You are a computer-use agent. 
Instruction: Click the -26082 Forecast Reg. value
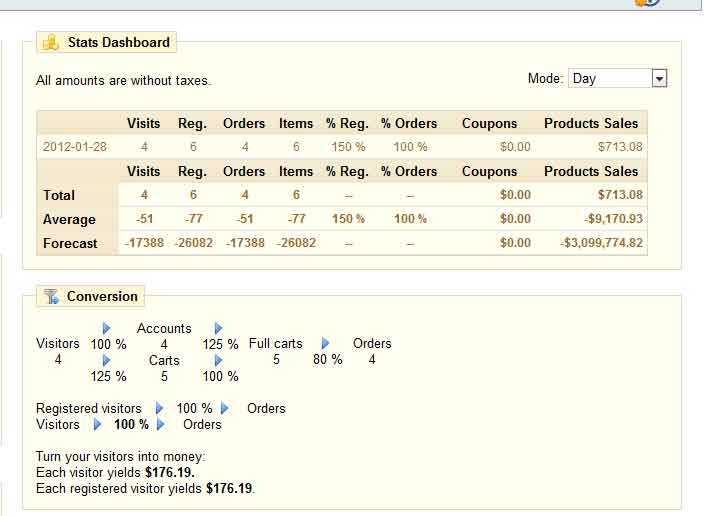coord(193,243)
